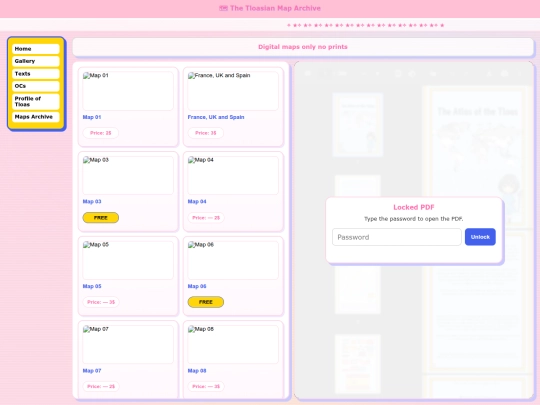This screenshot has height=405, width=540.
Task: Click the price tag under Map 04
Action: coord(206,218)
